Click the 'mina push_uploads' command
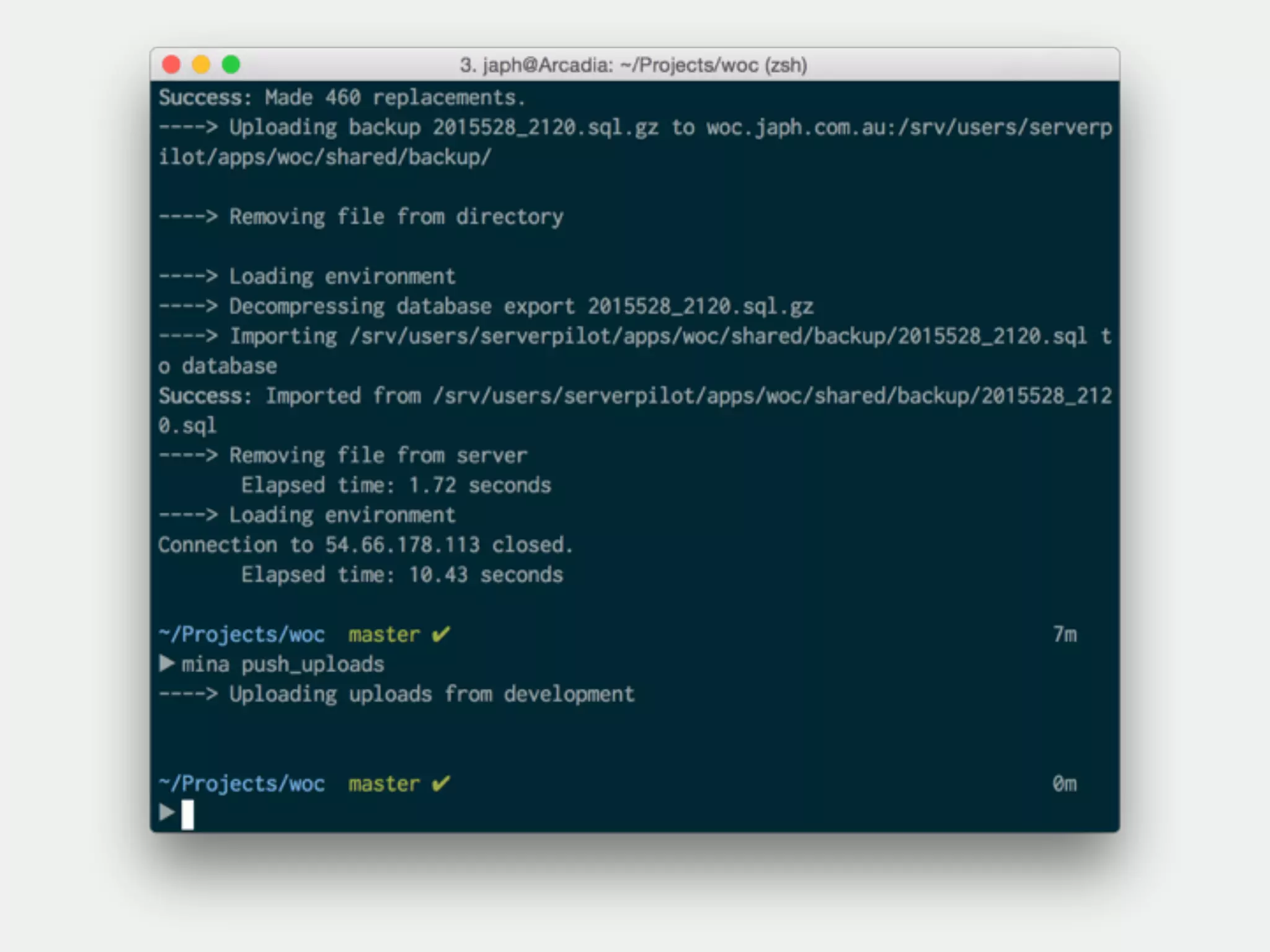 coord(283,664)
